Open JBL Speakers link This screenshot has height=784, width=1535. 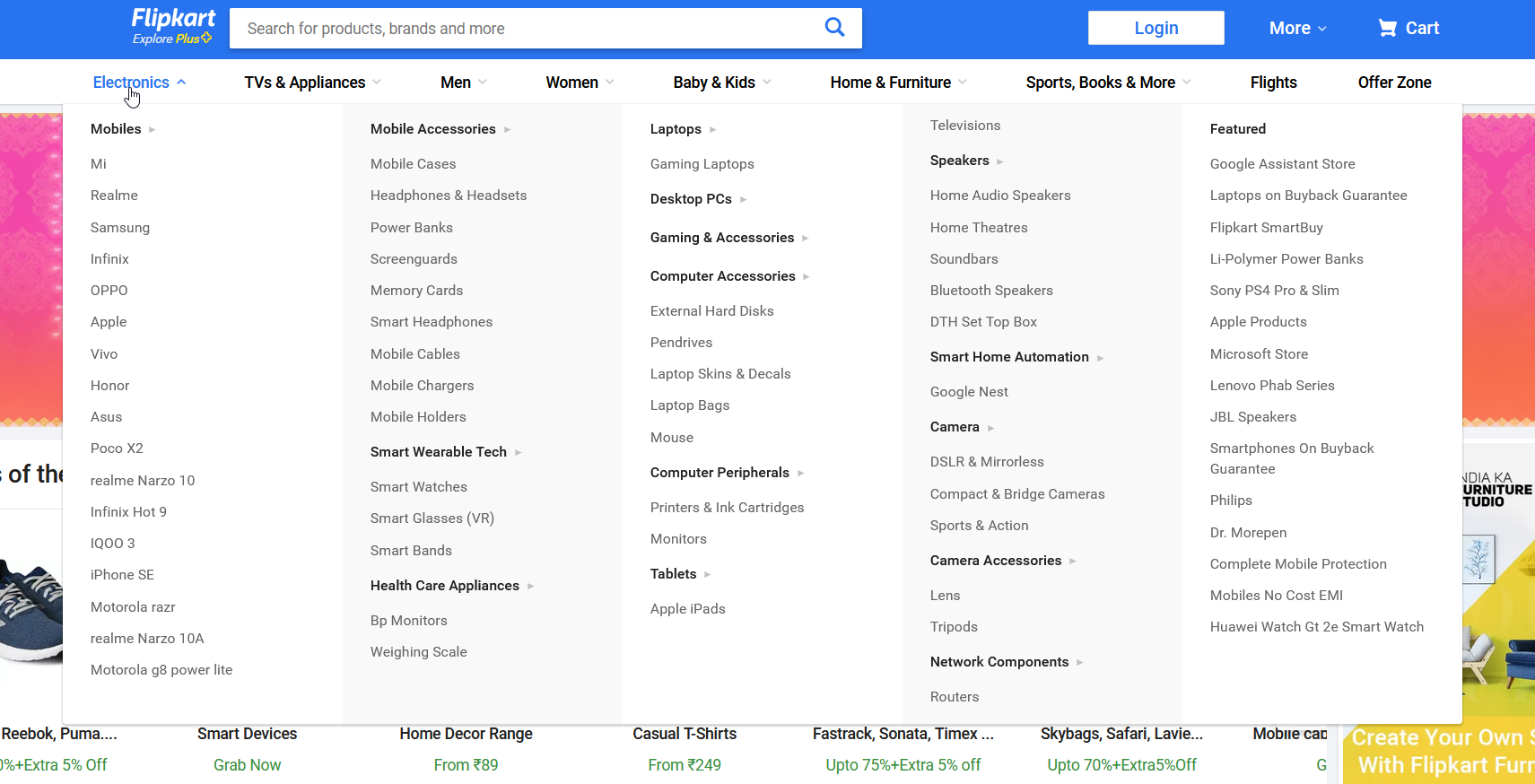pyautogui.click(x=1253, y=417)
